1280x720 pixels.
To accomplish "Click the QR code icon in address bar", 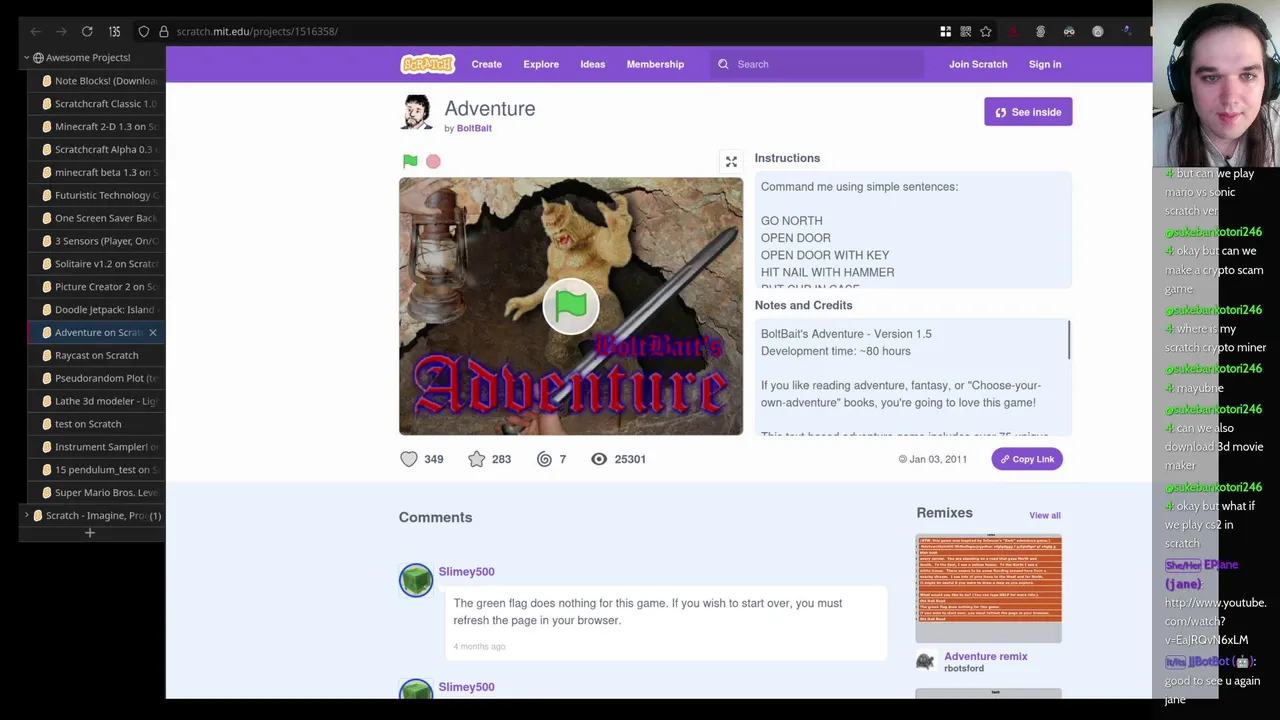I will [x=966, y=32].
